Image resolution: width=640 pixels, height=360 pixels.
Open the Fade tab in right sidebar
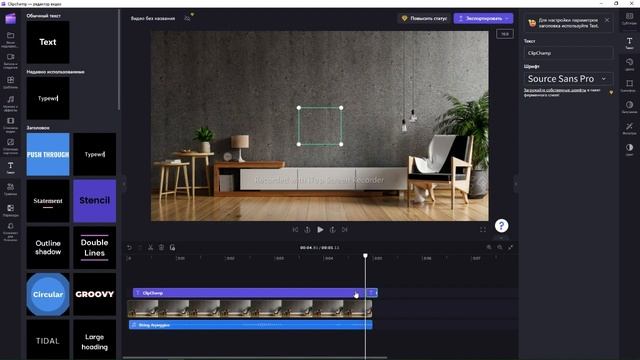click(629, 107)
